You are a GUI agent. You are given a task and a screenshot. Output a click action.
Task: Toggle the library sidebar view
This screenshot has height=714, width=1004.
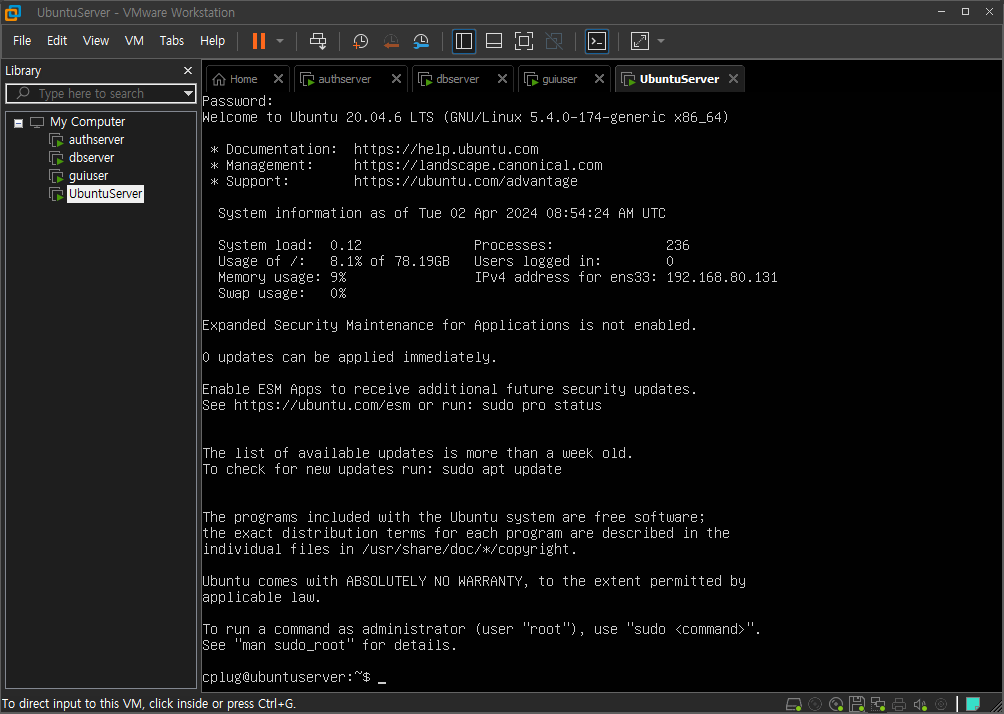click(x=464, y=41)
